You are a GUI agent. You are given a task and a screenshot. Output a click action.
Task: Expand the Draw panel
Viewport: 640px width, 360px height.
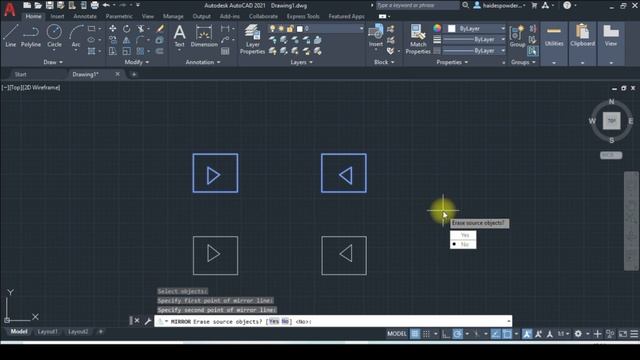point(53,62)
